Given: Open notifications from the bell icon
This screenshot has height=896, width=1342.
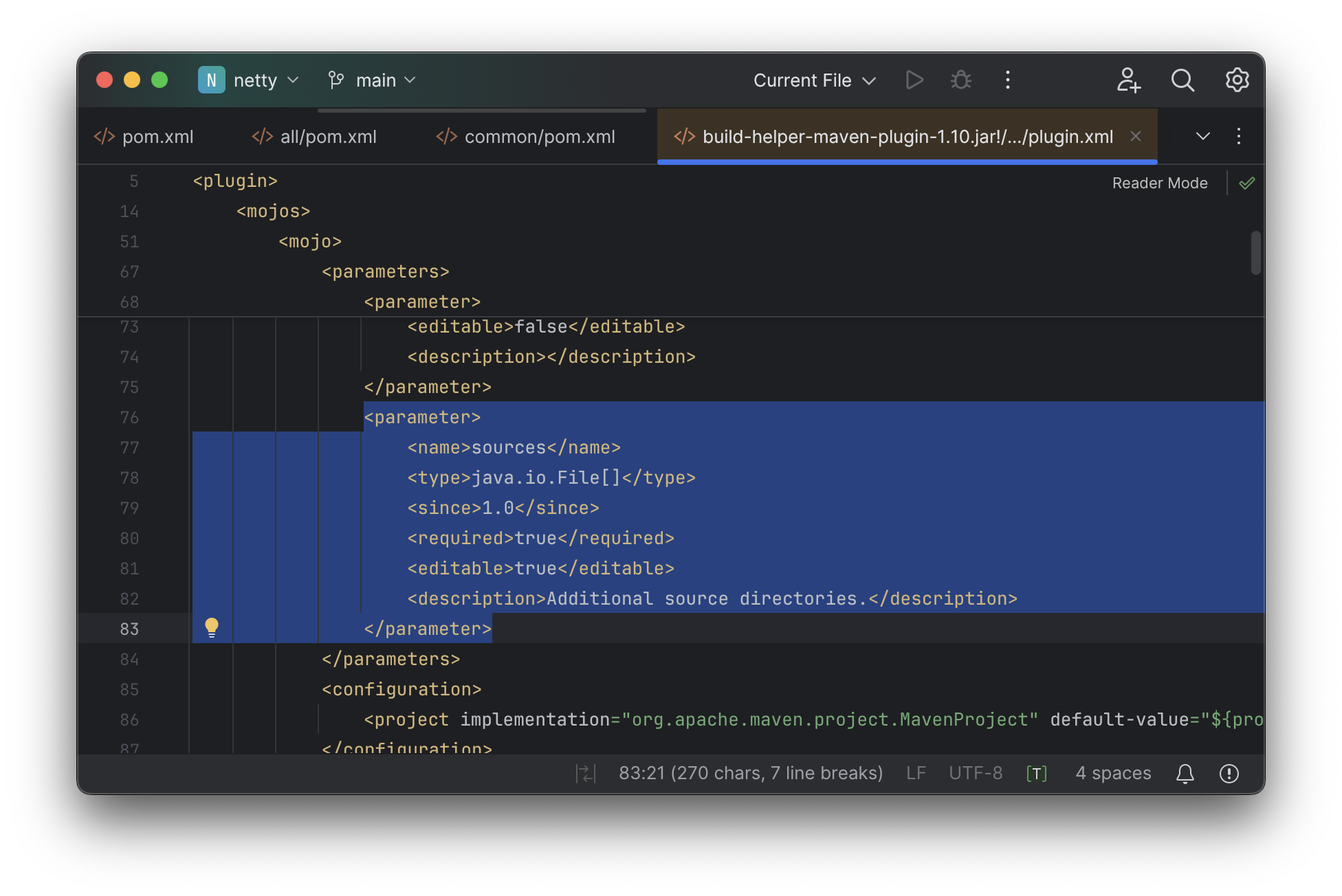Looking at the screenshot, I should coord(1185,773).
